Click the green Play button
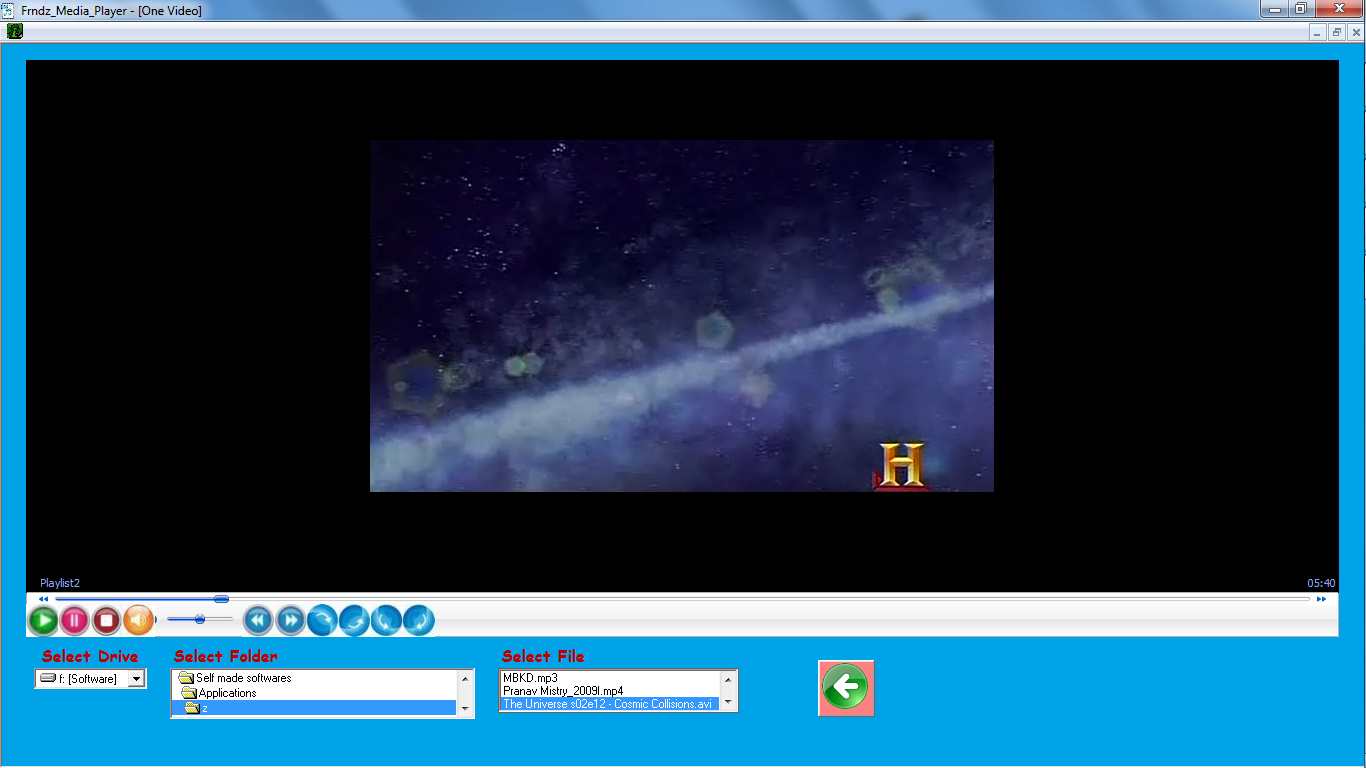The height and width of the screenshot is (768, 1366). pos(43,621)
